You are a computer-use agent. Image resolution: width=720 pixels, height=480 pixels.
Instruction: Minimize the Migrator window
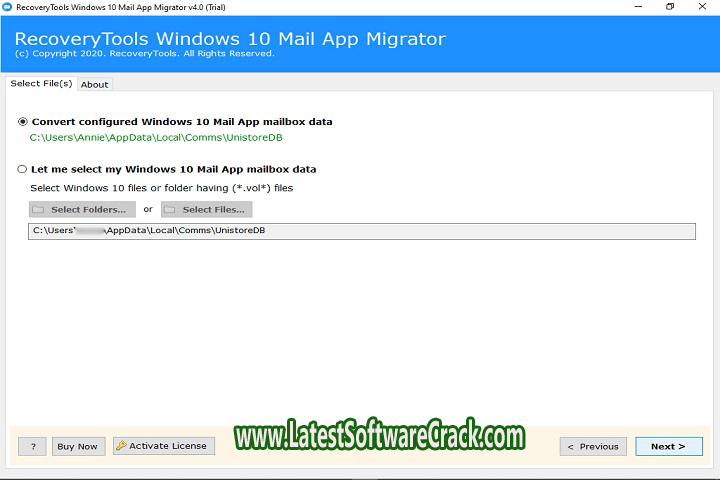click(638, 6)
